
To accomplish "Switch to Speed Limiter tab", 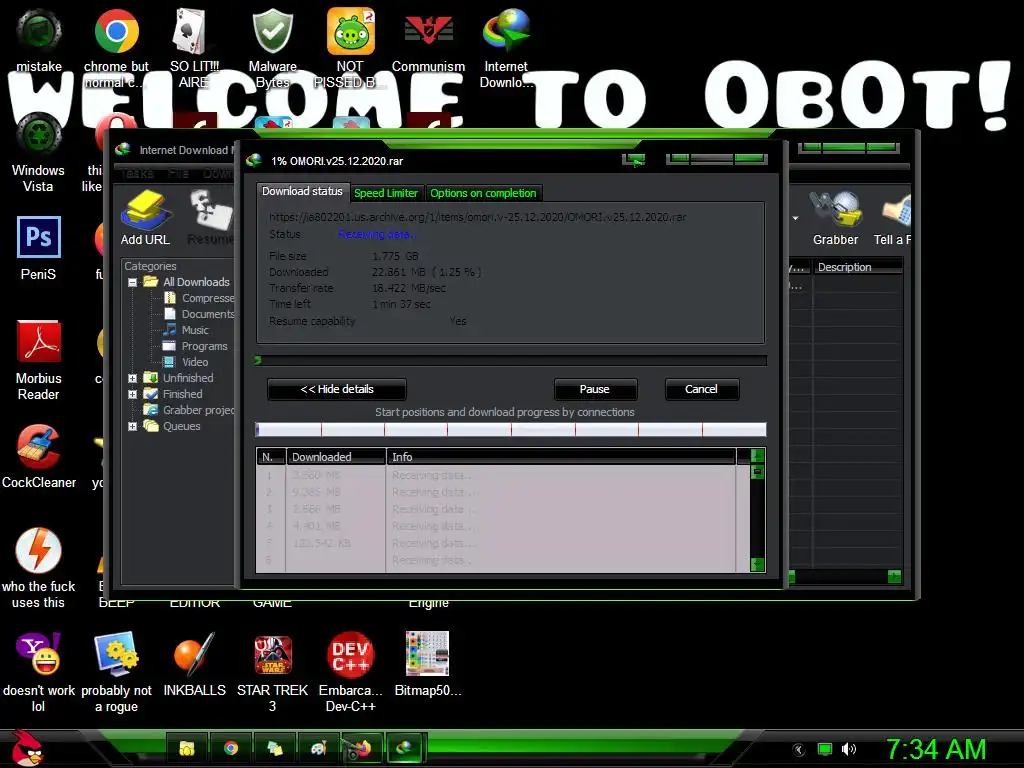I will coord(386,193).
